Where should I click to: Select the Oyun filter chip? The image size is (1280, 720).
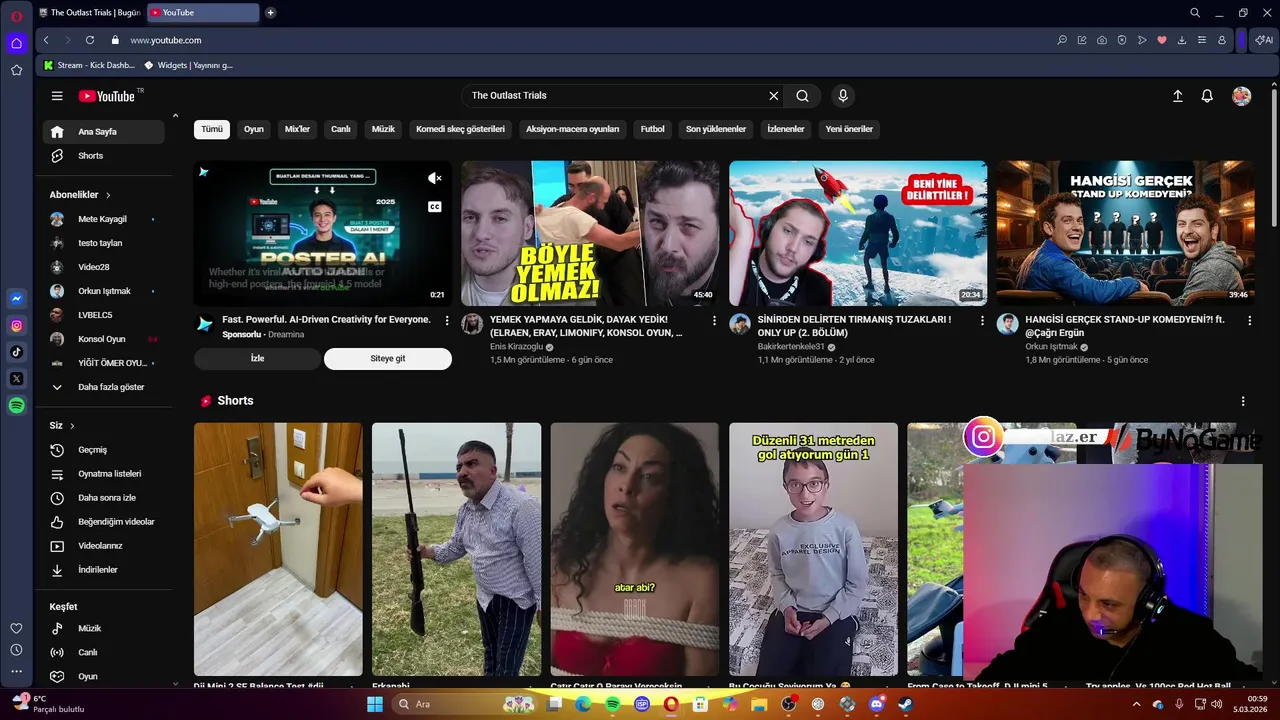tap(254, 129)
